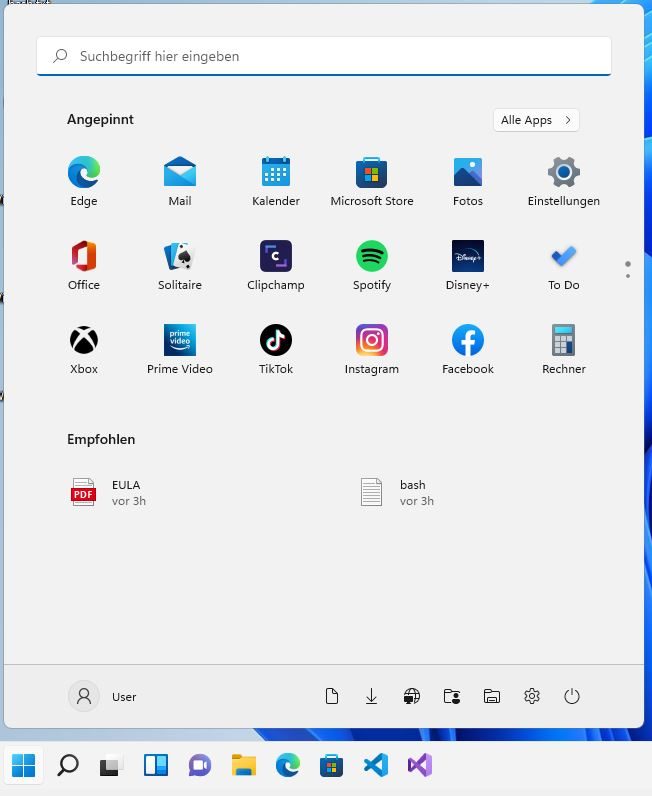Open Microsoft Store from pinned apps

click(x=372, y=181)
